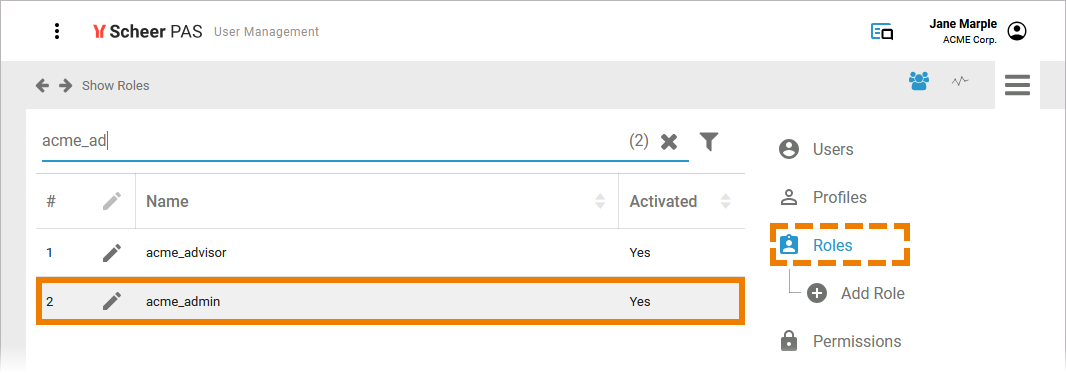Navigate back with the left arrow
This screenshot has height=373, width=1066.
click(42, 86)
